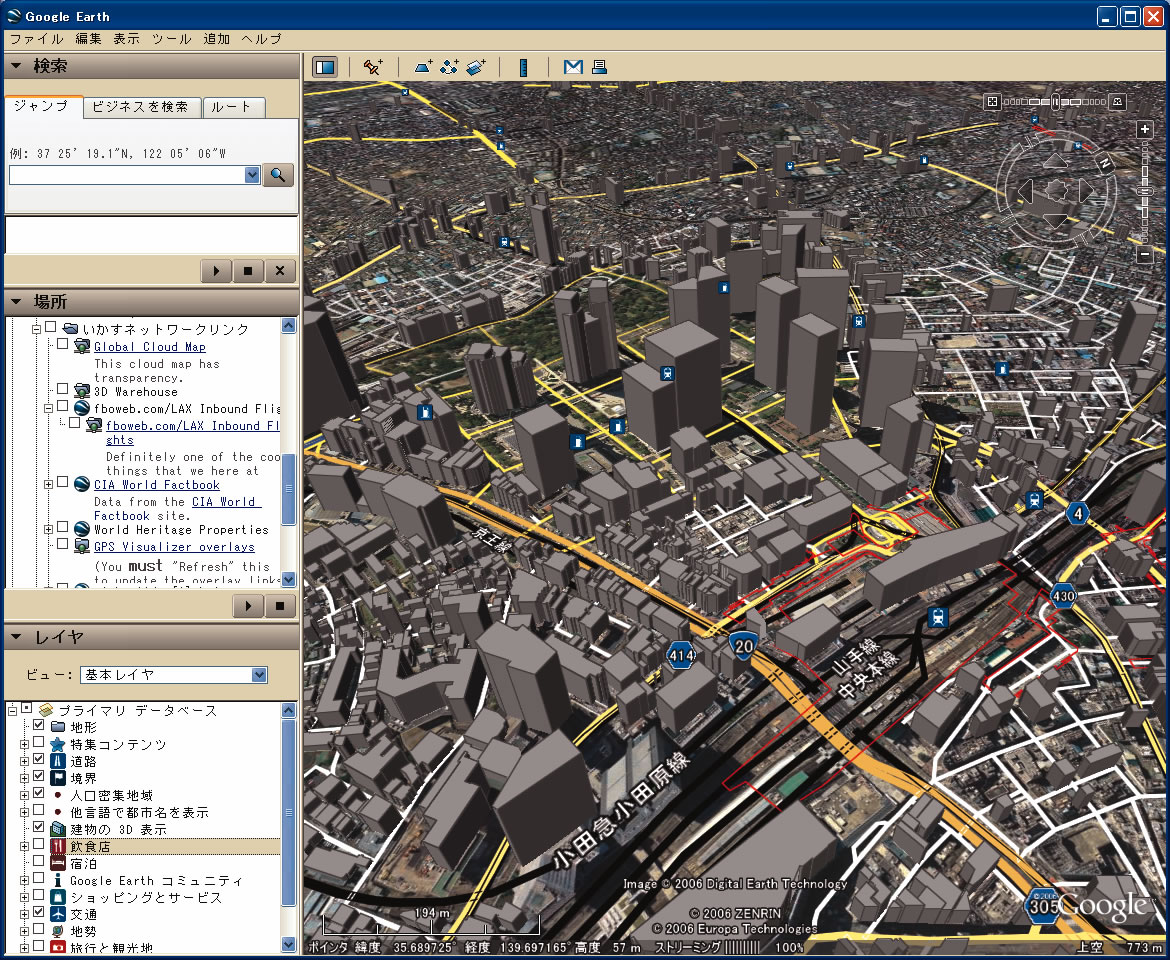Screen dimensions: 1170x960
Task: Play the search results tour
Action: coord(216,271)
